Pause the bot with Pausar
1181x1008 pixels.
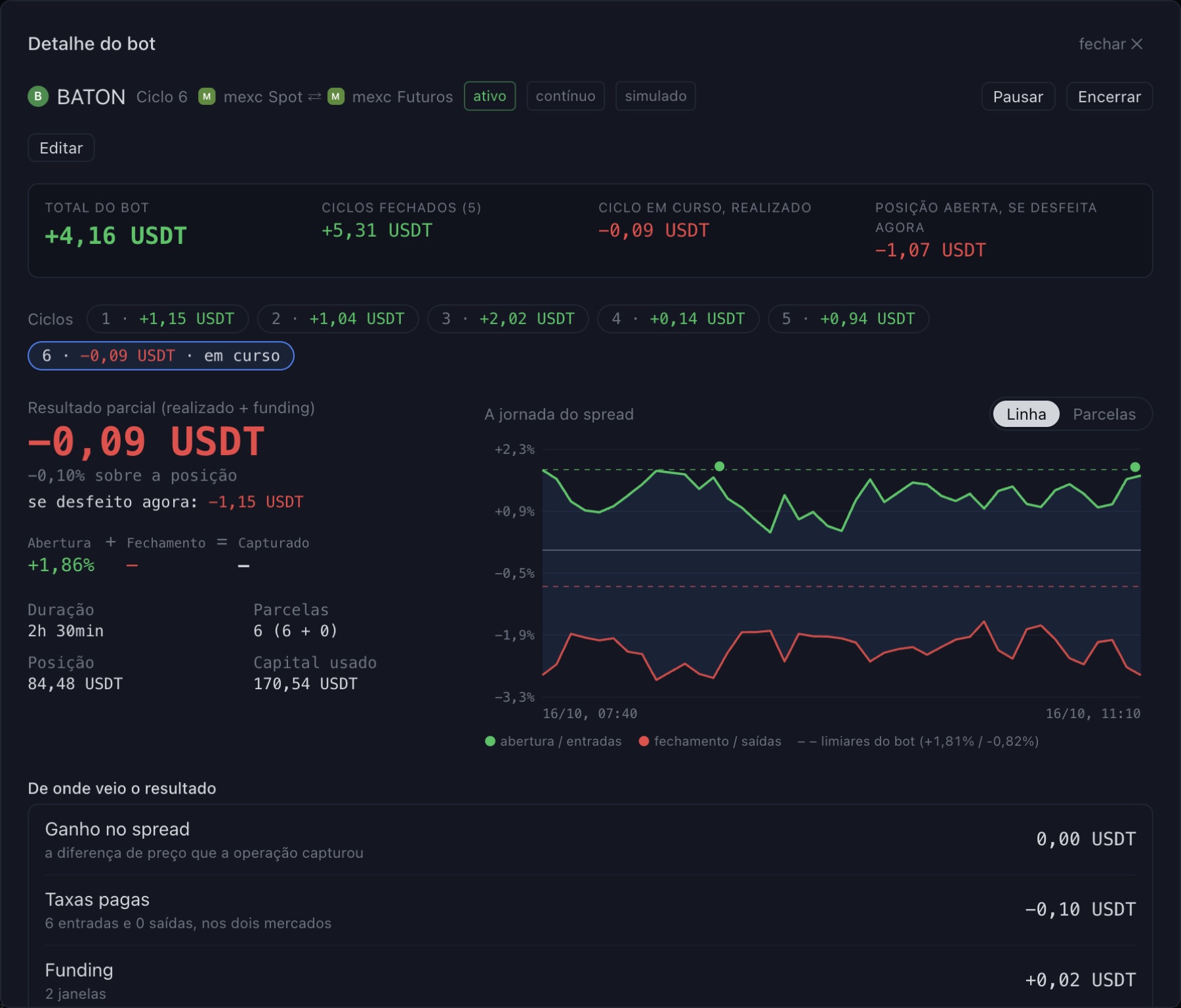1018,96
